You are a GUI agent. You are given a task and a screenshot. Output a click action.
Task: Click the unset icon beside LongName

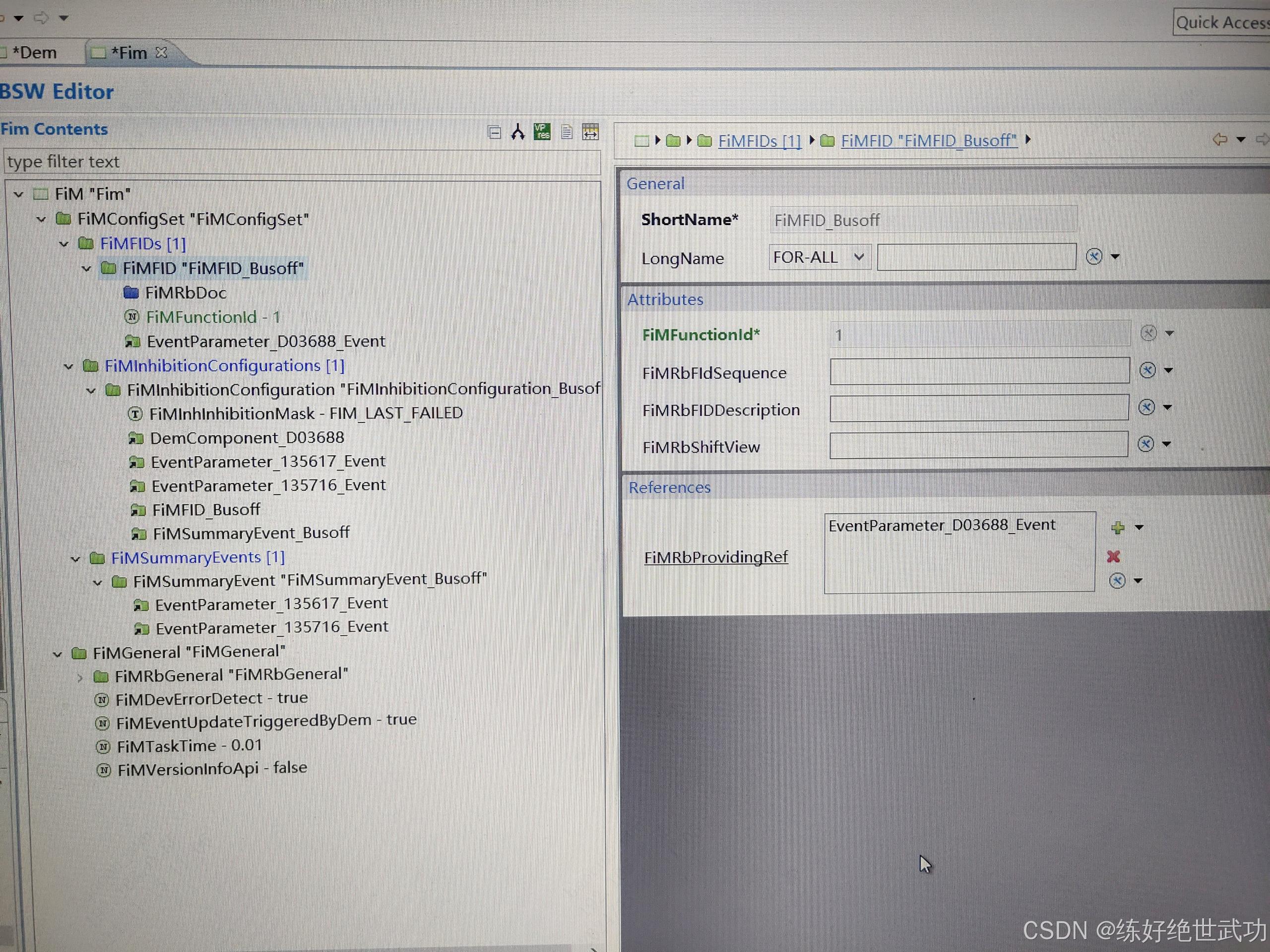pyautogui.click(x=1094, y=256)
